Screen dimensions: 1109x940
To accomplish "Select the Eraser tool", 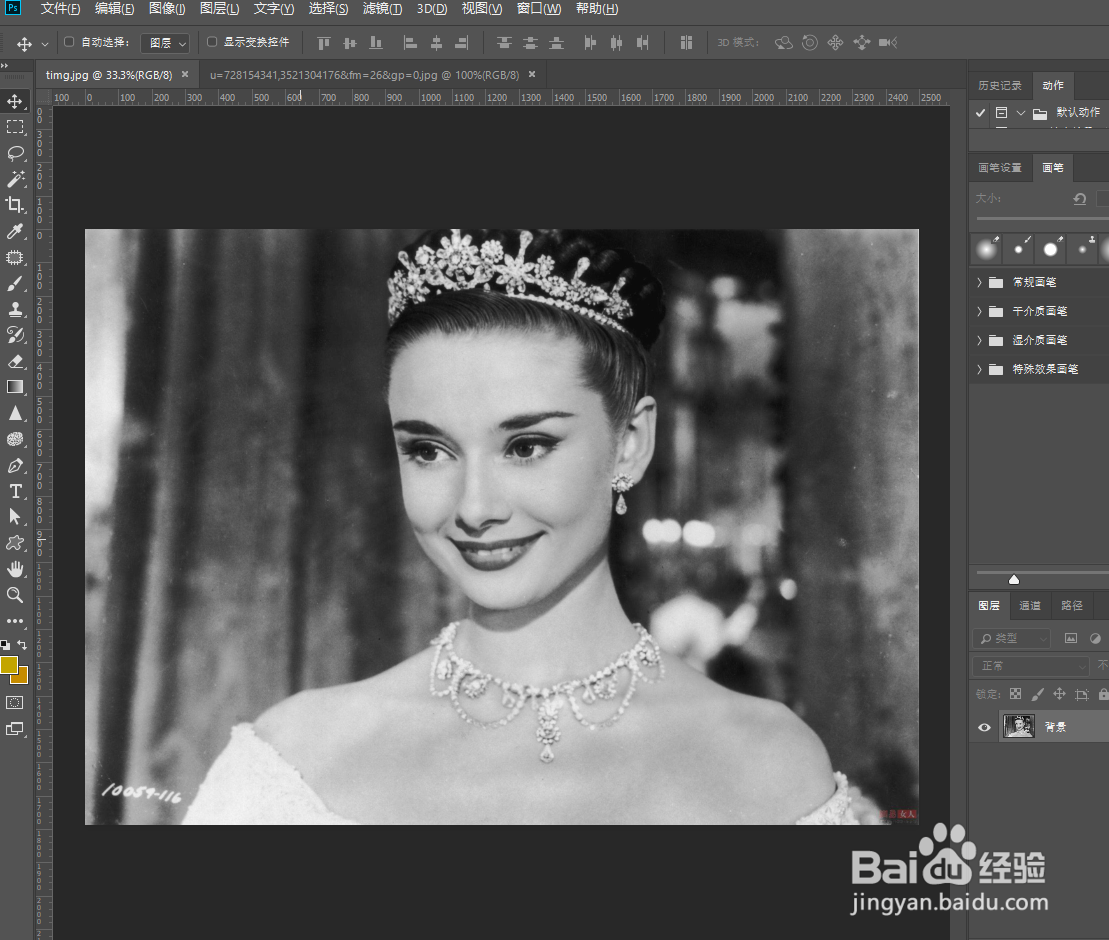I will 15,361.
